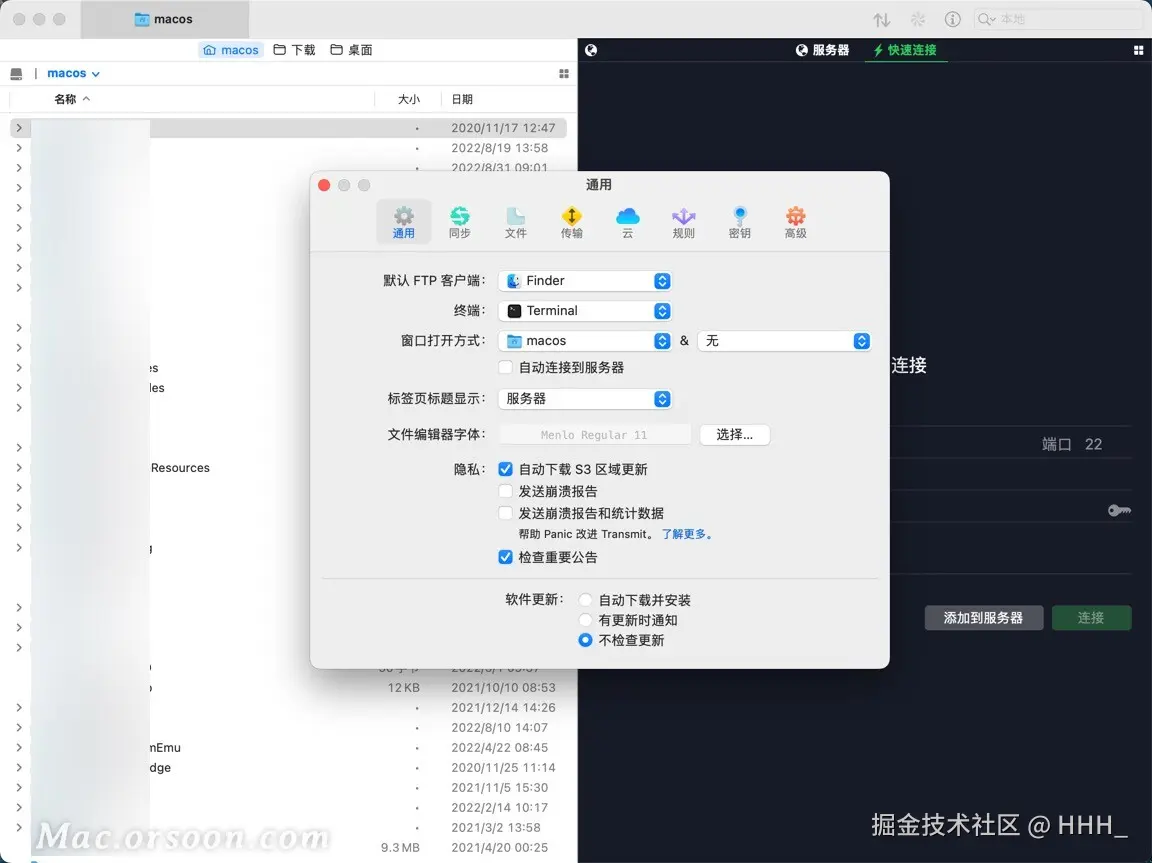Select the file row dated 2021/10/10 08:53
Screen dimensions: 1152x863
288,687
